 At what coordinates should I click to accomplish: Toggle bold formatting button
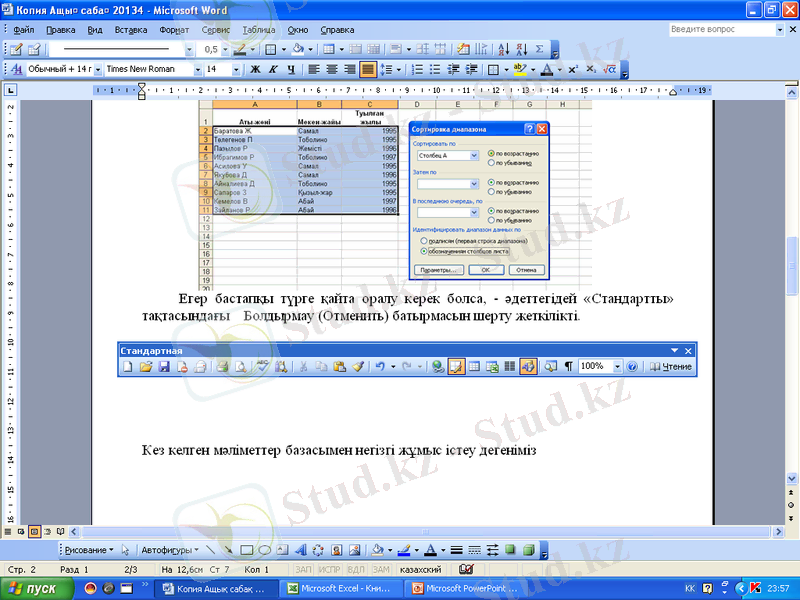254,69
